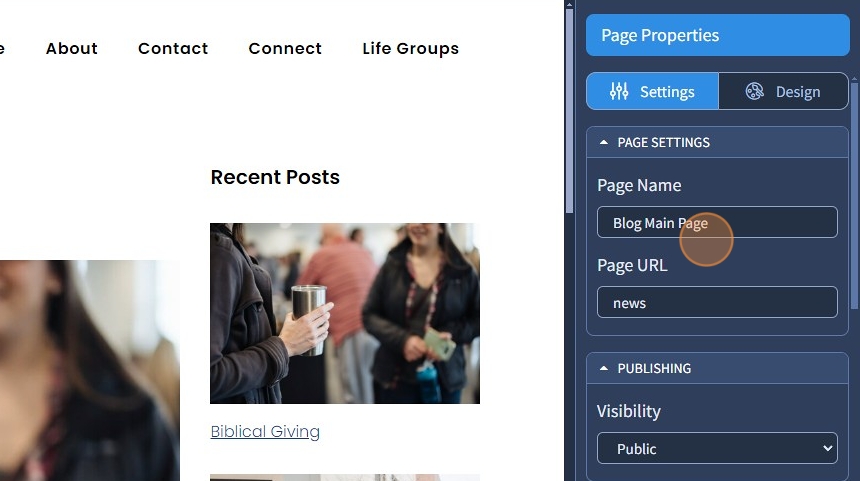
Task: Collapse the PUBLISHING section arrow
Action: click(x=604, y=368)
